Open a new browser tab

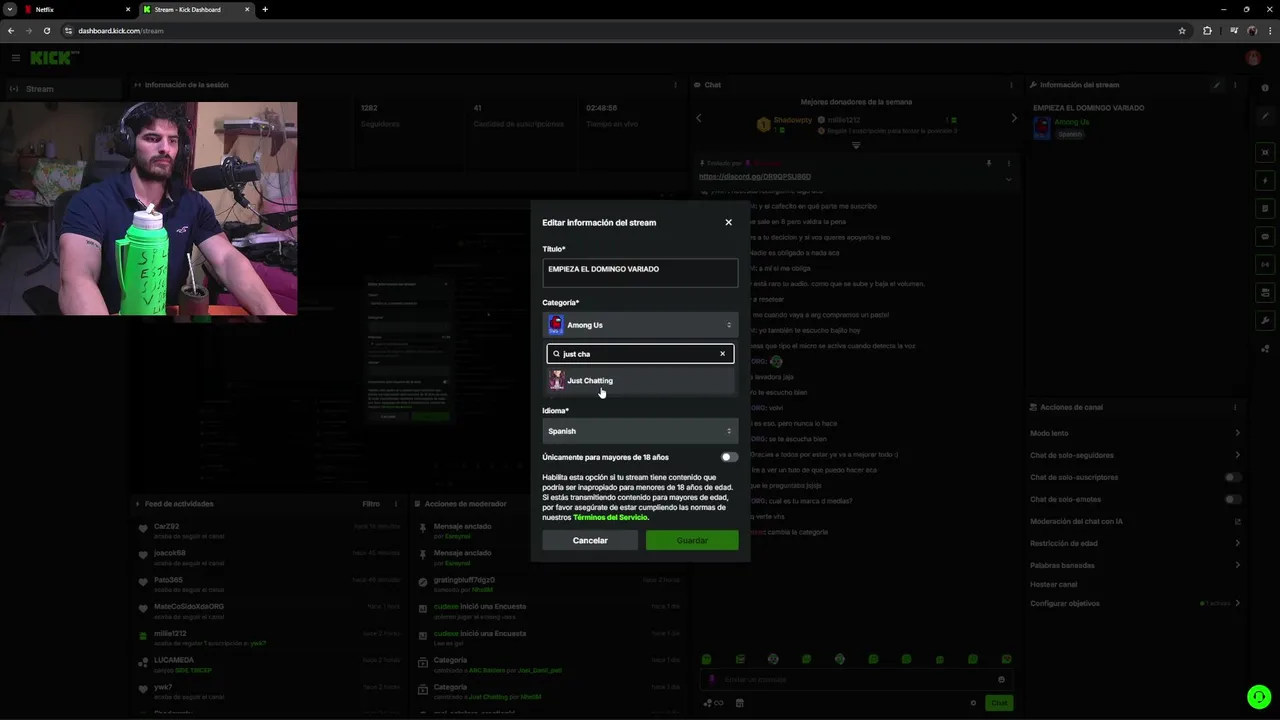(x=265, y=9)
